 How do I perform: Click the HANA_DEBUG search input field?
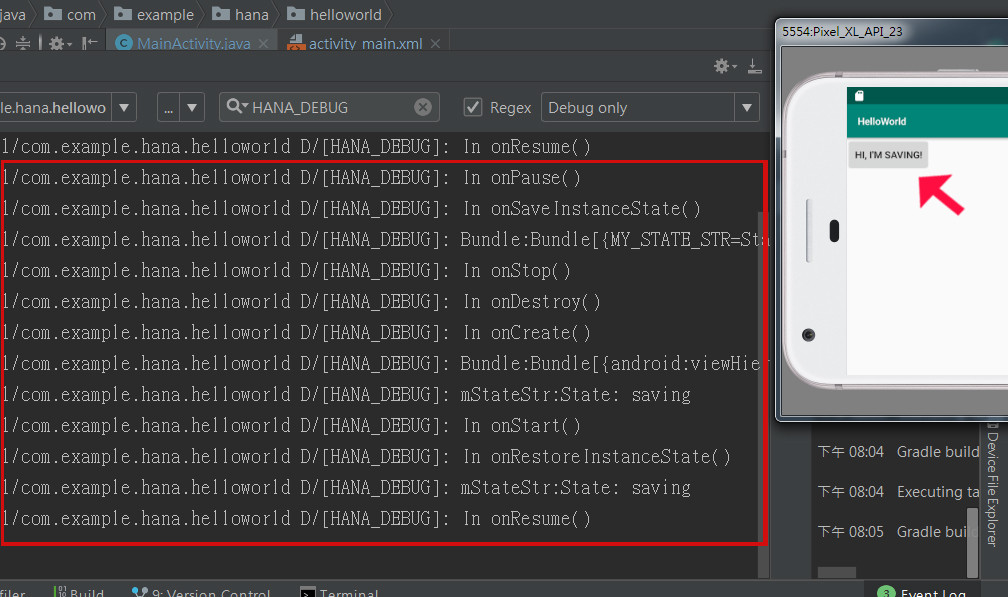(331, 107)
